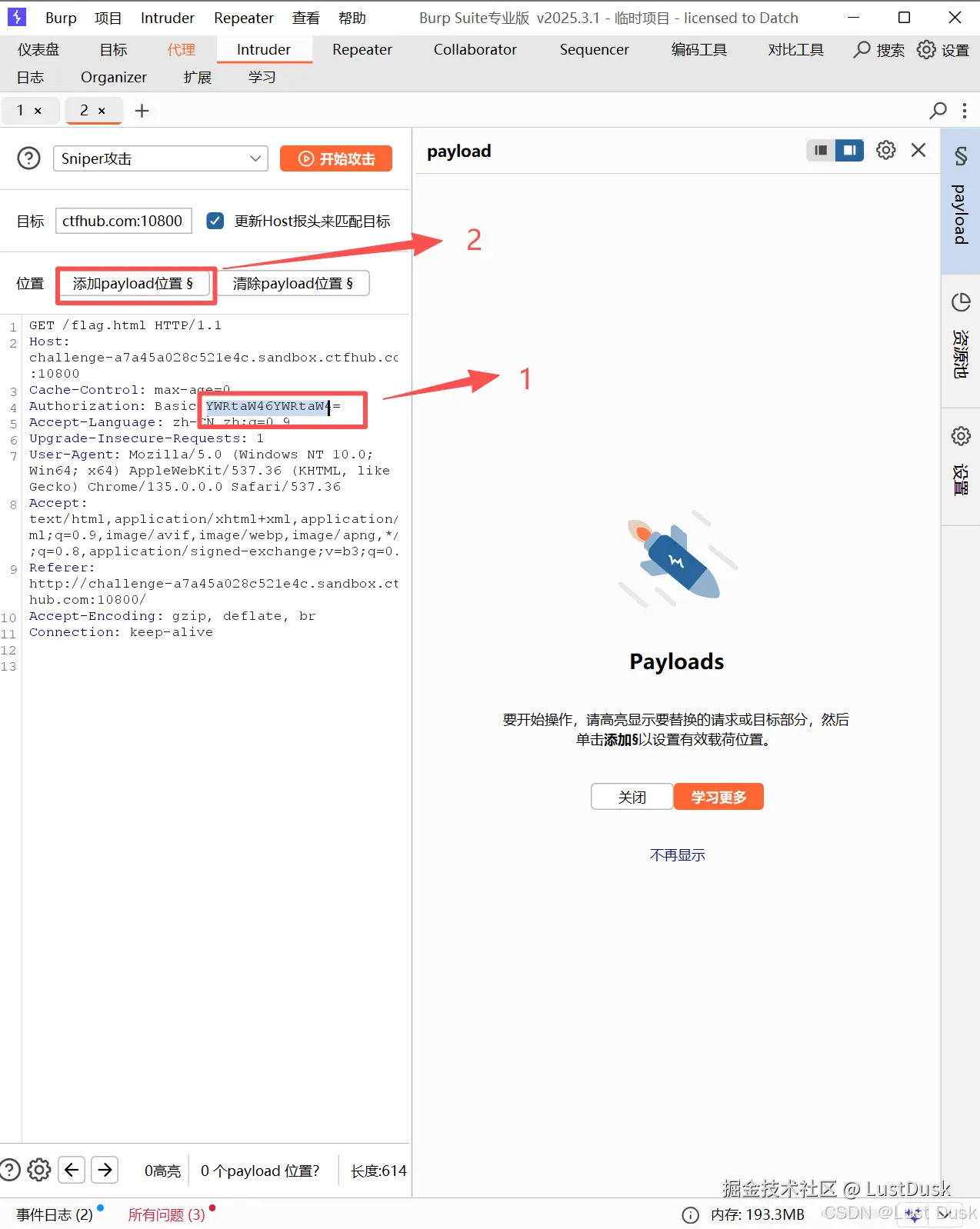Open the 帮助 menu
The image size is (980, 1229).
click(x=352, y=18)
